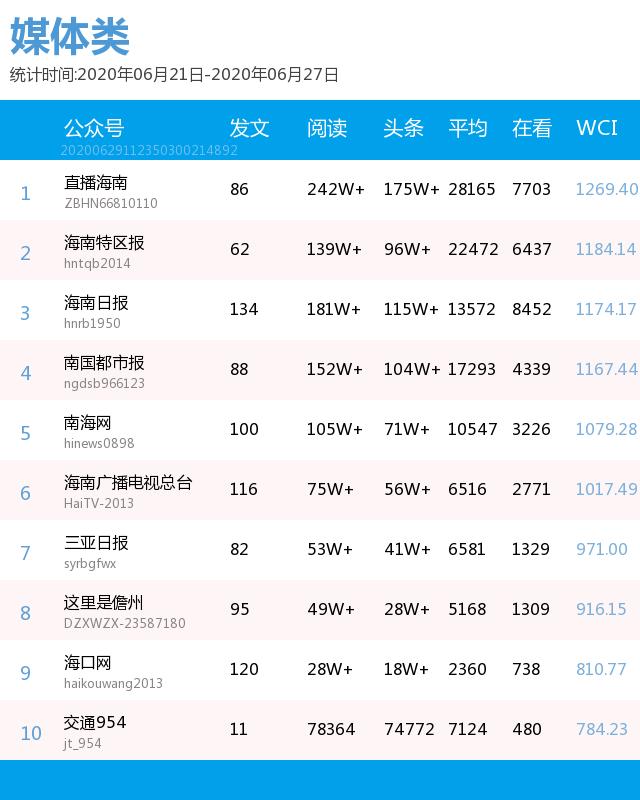
Task: Click headline count 74772
Action: click(409, 729)
